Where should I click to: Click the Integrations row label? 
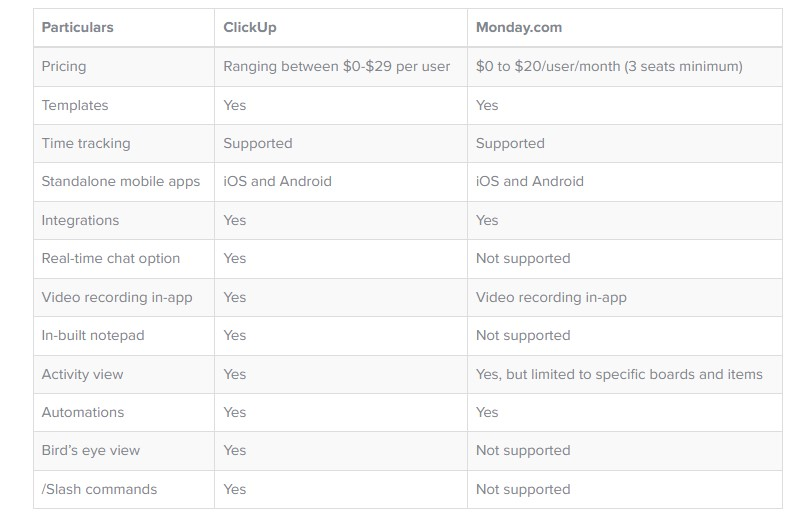(x=80, y=220)
